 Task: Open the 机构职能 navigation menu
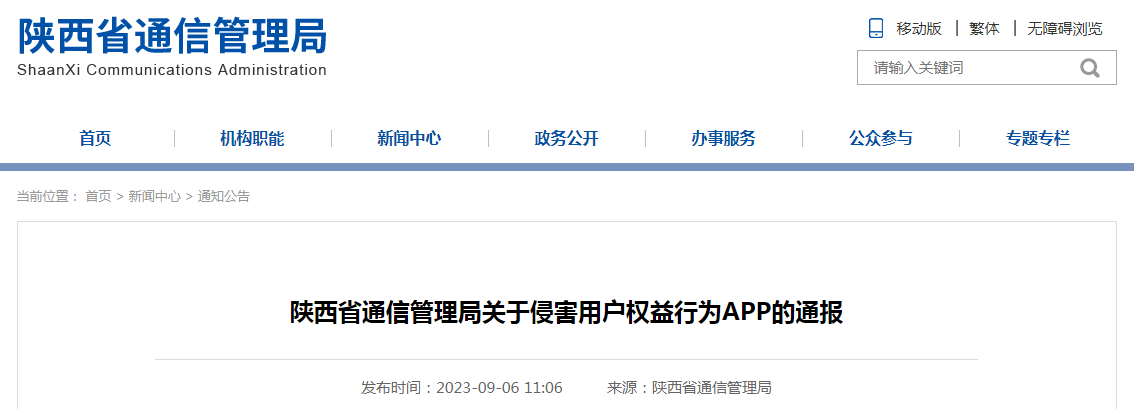[x=252, y=139]
